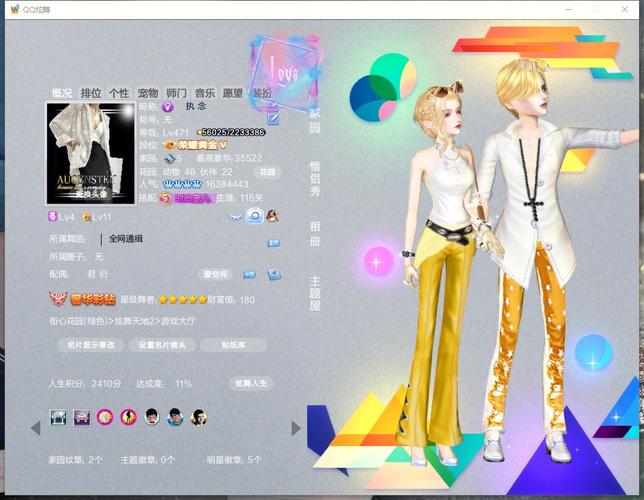This screenshot has width=644, height=500.
Task: Open the 贴纸库 sticker library
Action: (x=233, y=345)
